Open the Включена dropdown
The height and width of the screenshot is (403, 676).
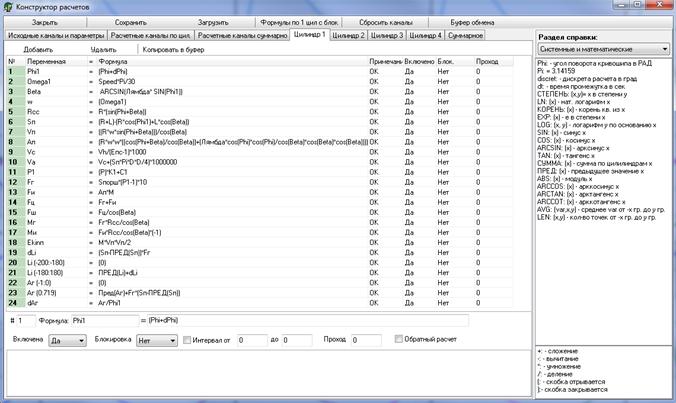coord(67,341)
